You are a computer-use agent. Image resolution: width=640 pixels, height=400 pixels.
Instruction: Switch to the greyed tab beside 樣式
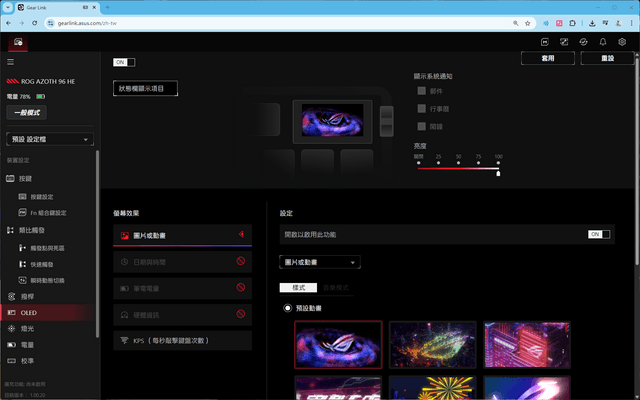tap(336, 288)
